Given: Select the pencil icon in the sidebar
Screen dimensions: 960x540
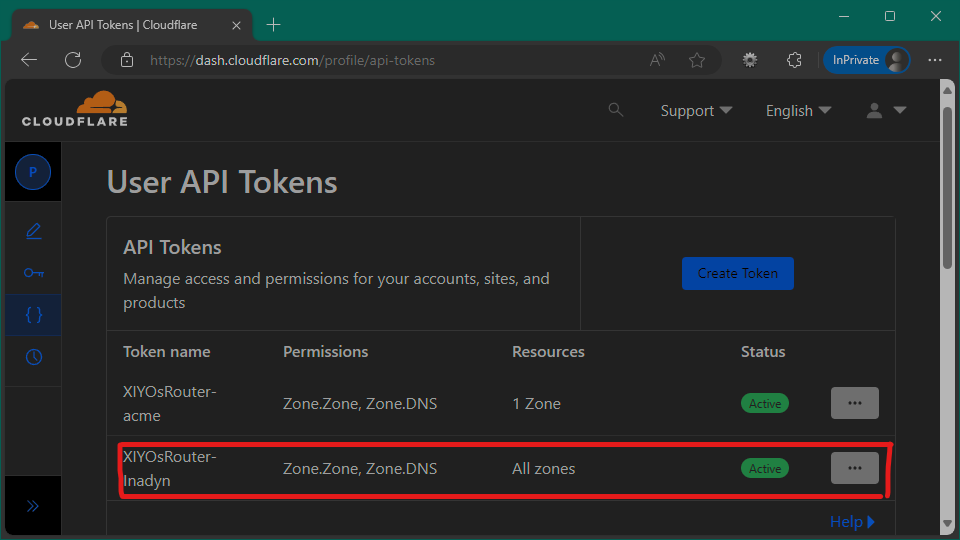Looking at the screenshot, I should 33,231.
